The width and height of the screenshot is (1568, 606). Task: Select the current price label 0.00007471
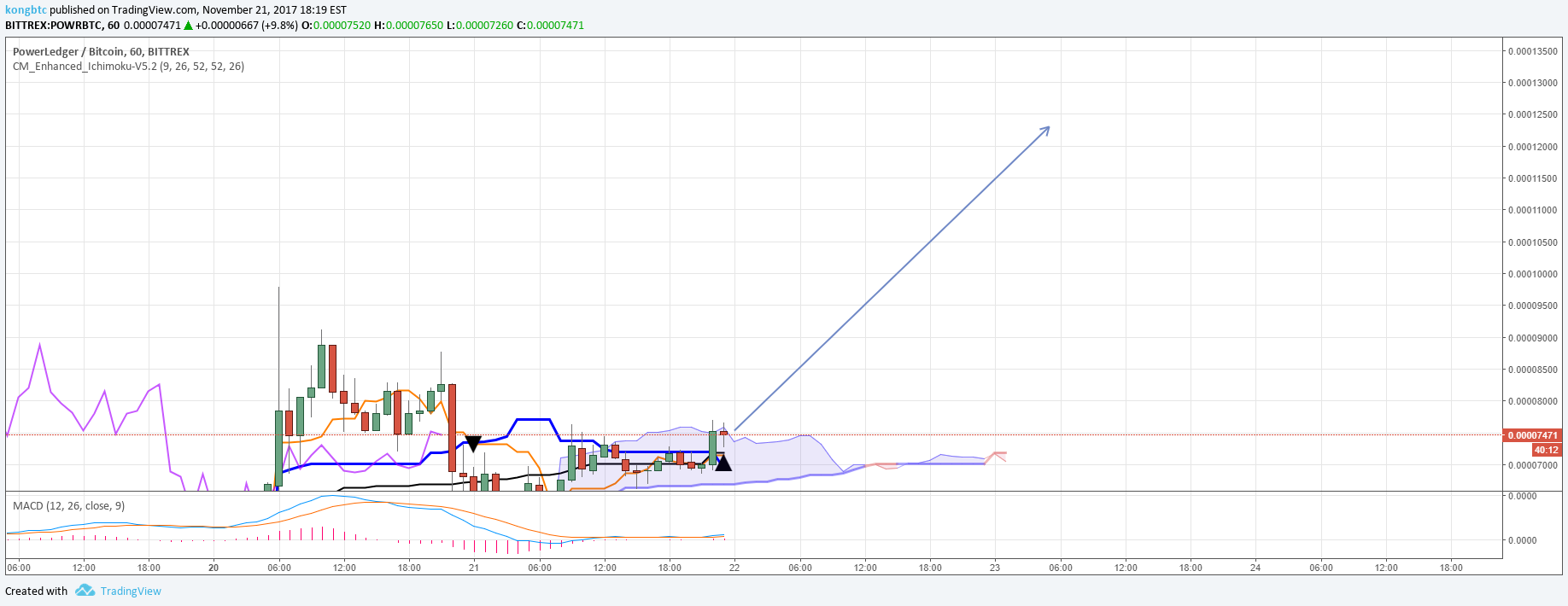[x=1532, y=435]
